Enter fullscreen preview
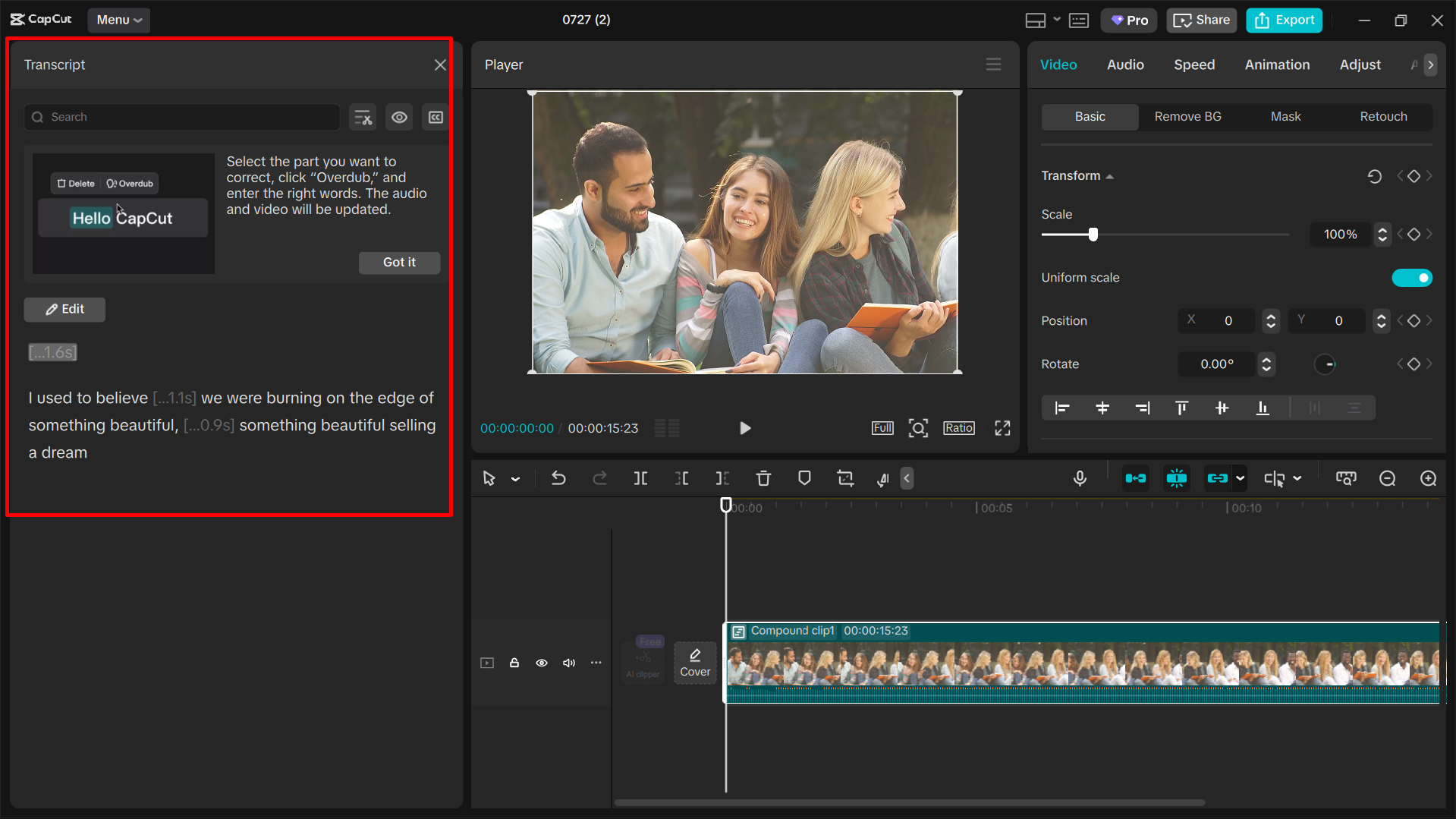The image size is (1456, 819). click(x=1002, y=428)
